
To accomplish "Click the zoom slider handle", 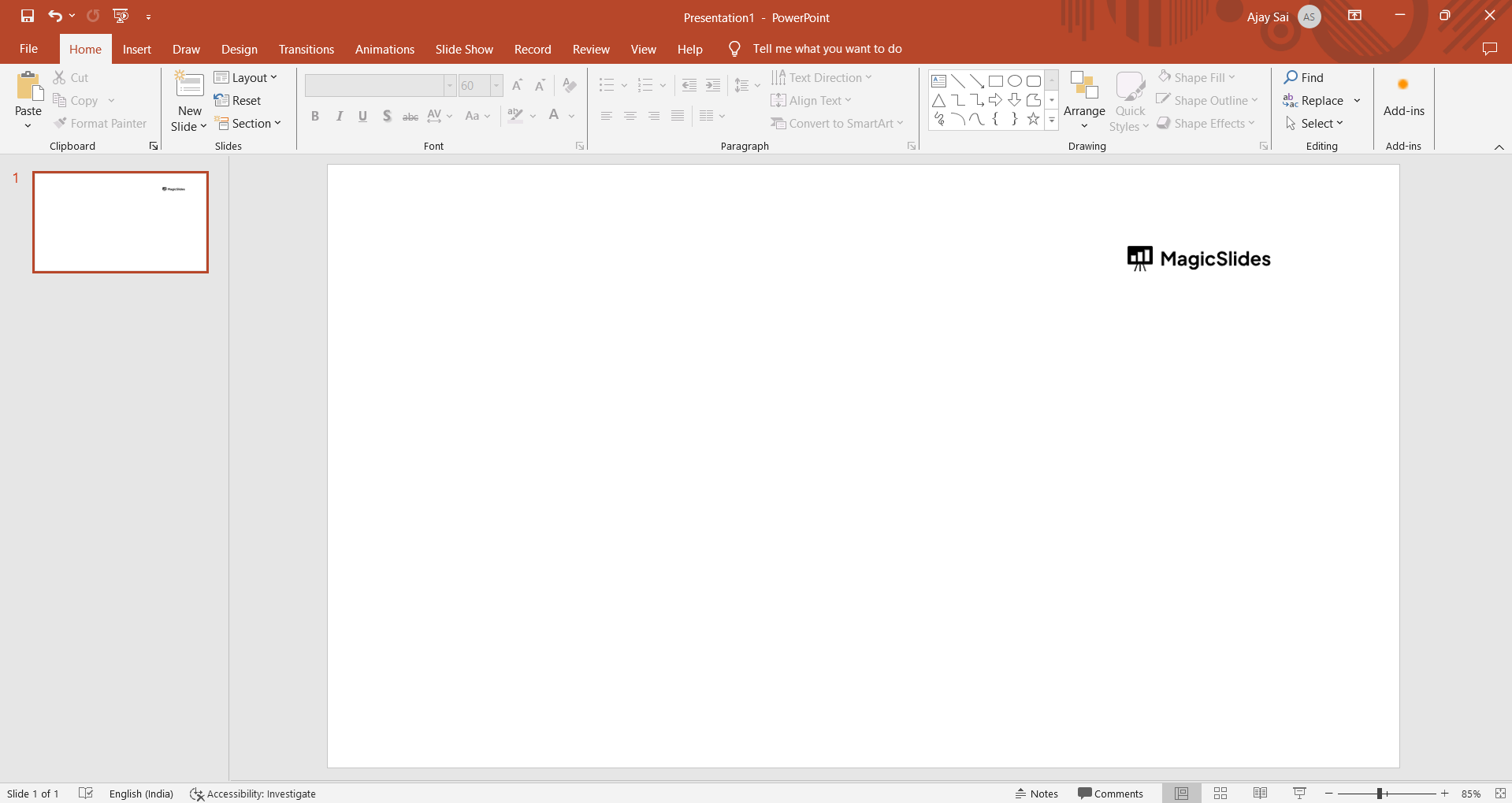I will 1380,794.
